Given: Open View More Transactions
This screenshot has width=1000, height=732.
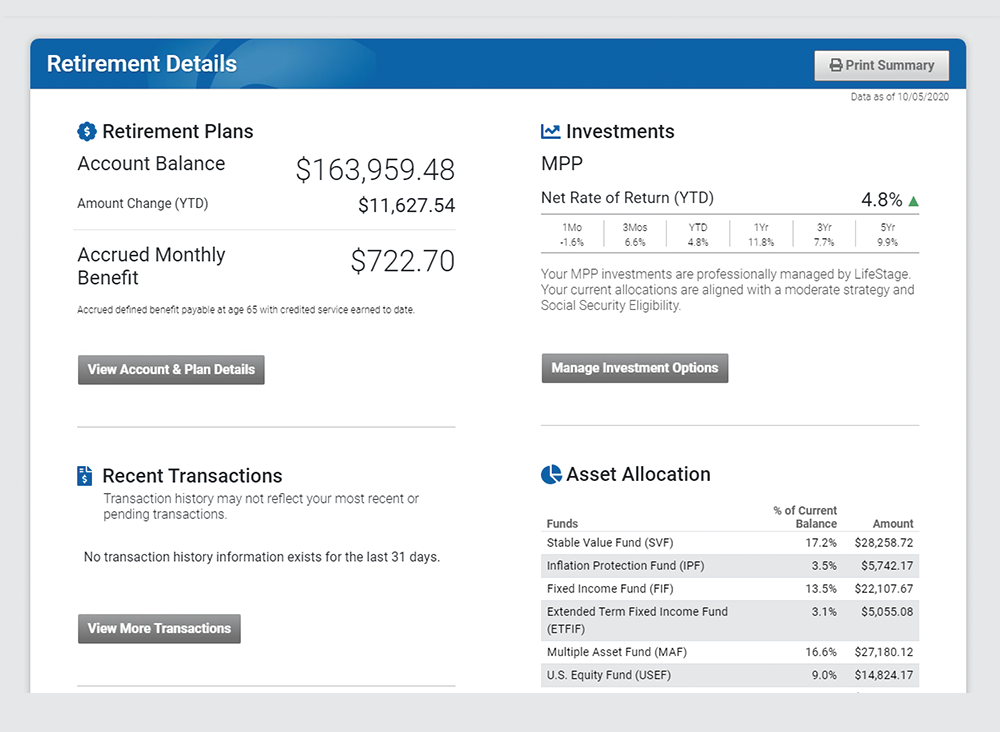Looking at the screenshot, I should point(159,629).
